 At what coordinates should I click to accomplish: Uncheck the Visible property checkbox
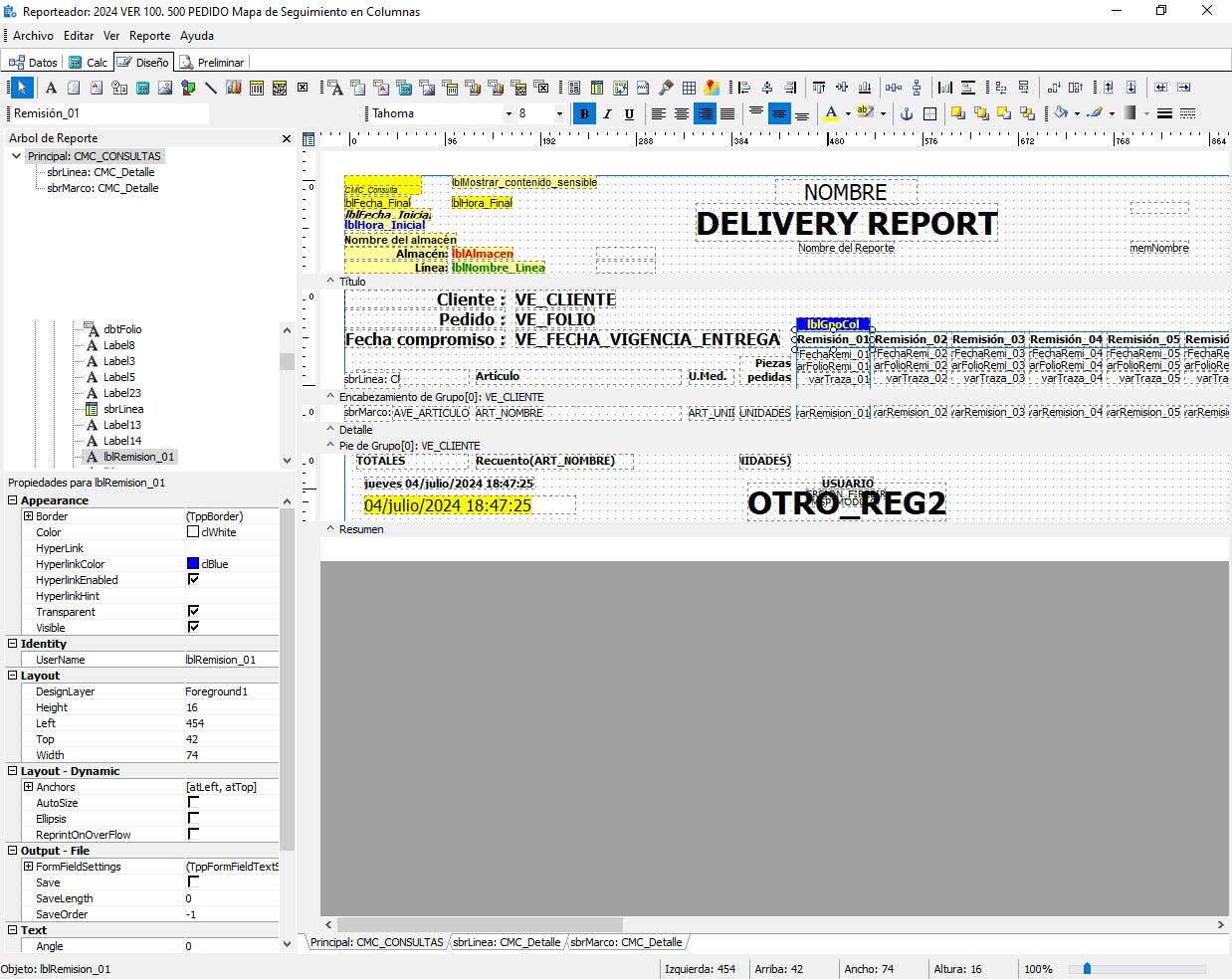(x=193, y=627)
